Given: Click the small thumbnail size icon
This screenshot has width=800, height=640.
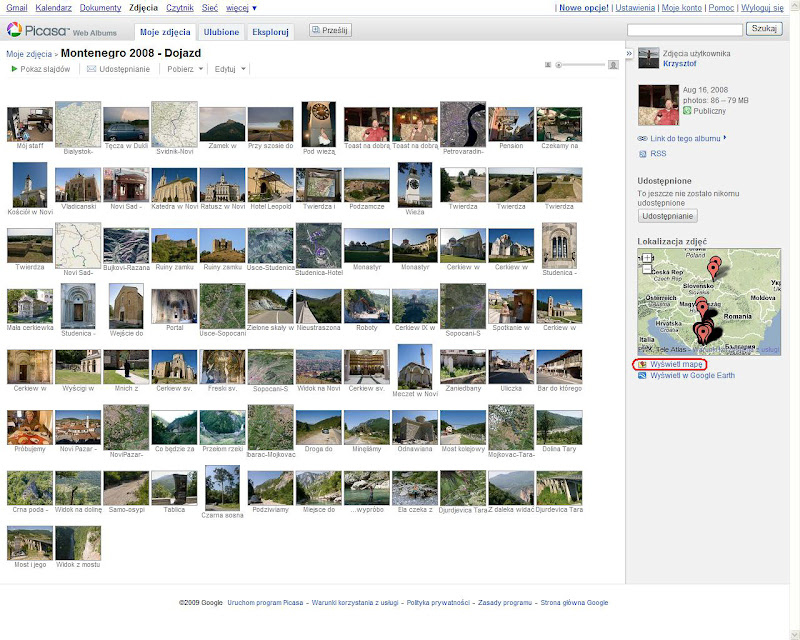Looking at the screenshot, I should [x=548, y=64].
